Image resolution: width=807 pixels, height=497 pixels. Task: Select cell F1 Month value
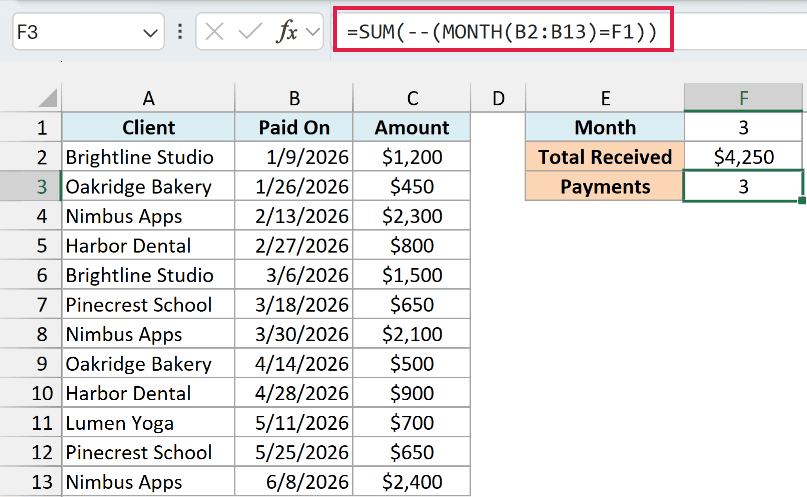743,127
